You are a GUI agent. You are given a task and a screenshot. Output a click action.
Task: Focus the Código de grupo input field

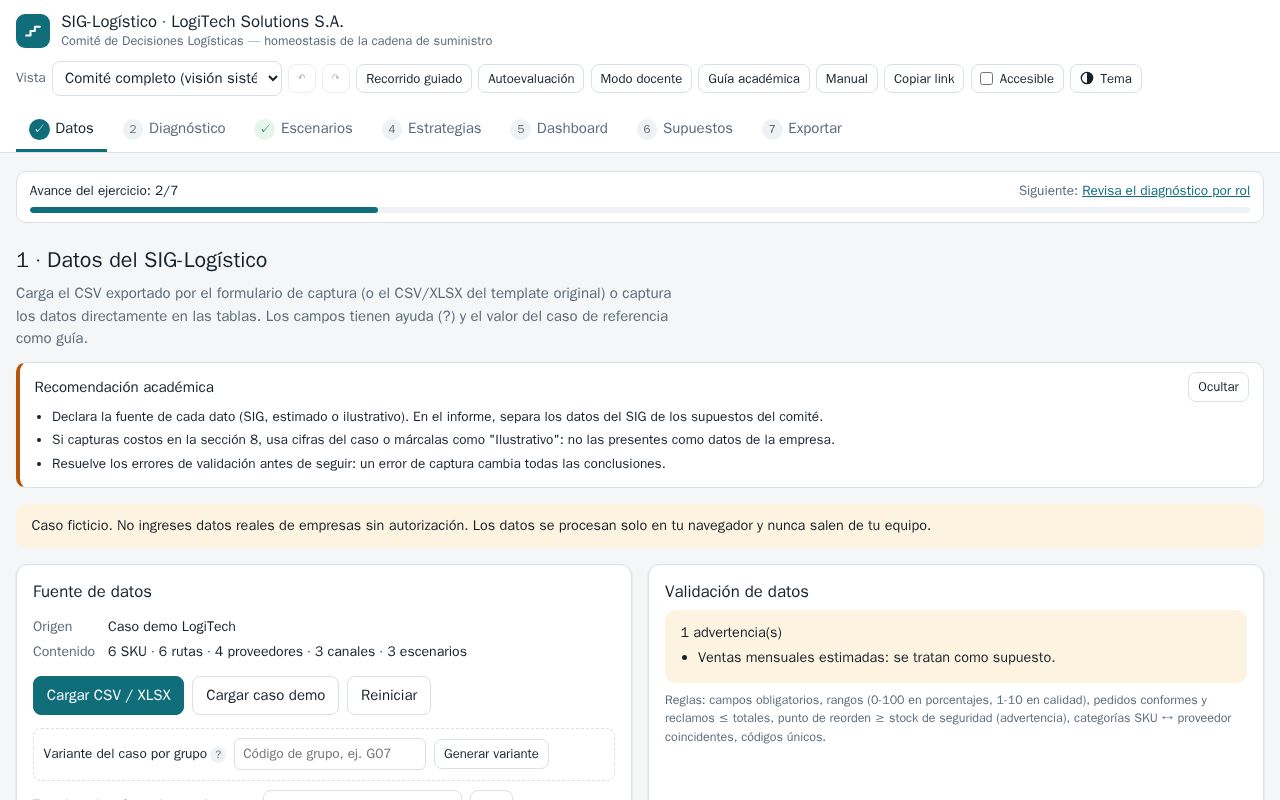coord(330,754)
